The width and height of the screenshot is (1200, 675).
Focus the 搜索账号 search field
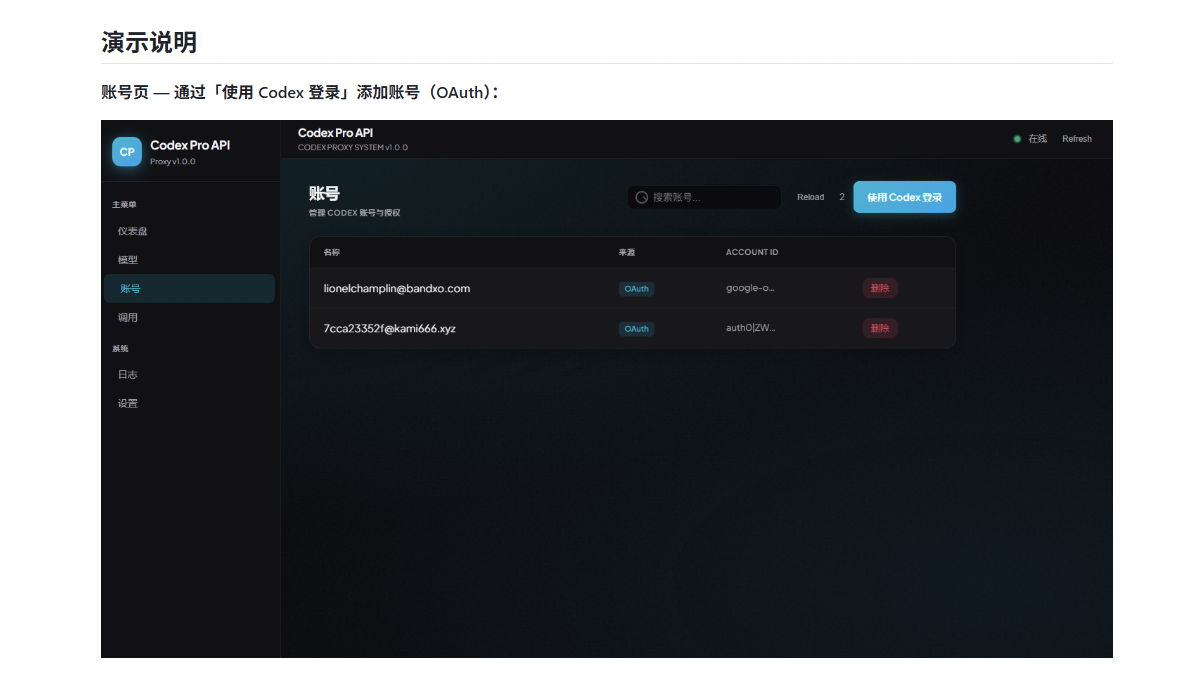tap(704, 197)
